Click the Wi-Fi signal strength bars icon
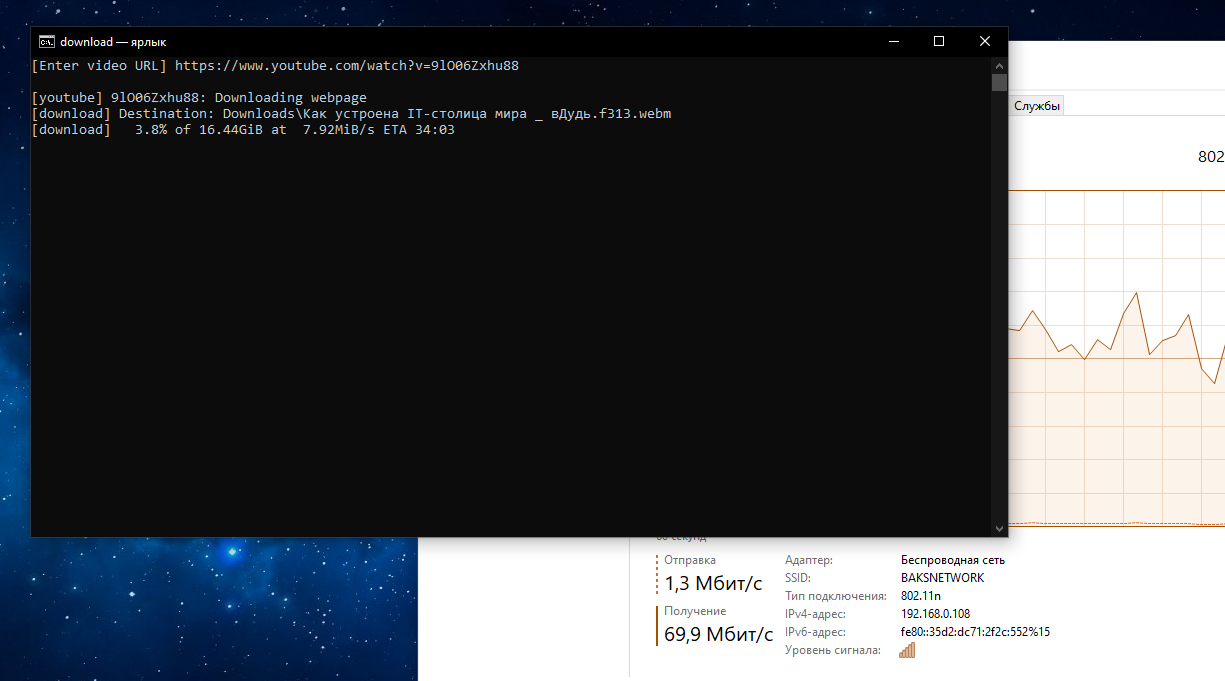This screenshot has width=1225, height=681. pyautogui.click(x=907, y=651)
